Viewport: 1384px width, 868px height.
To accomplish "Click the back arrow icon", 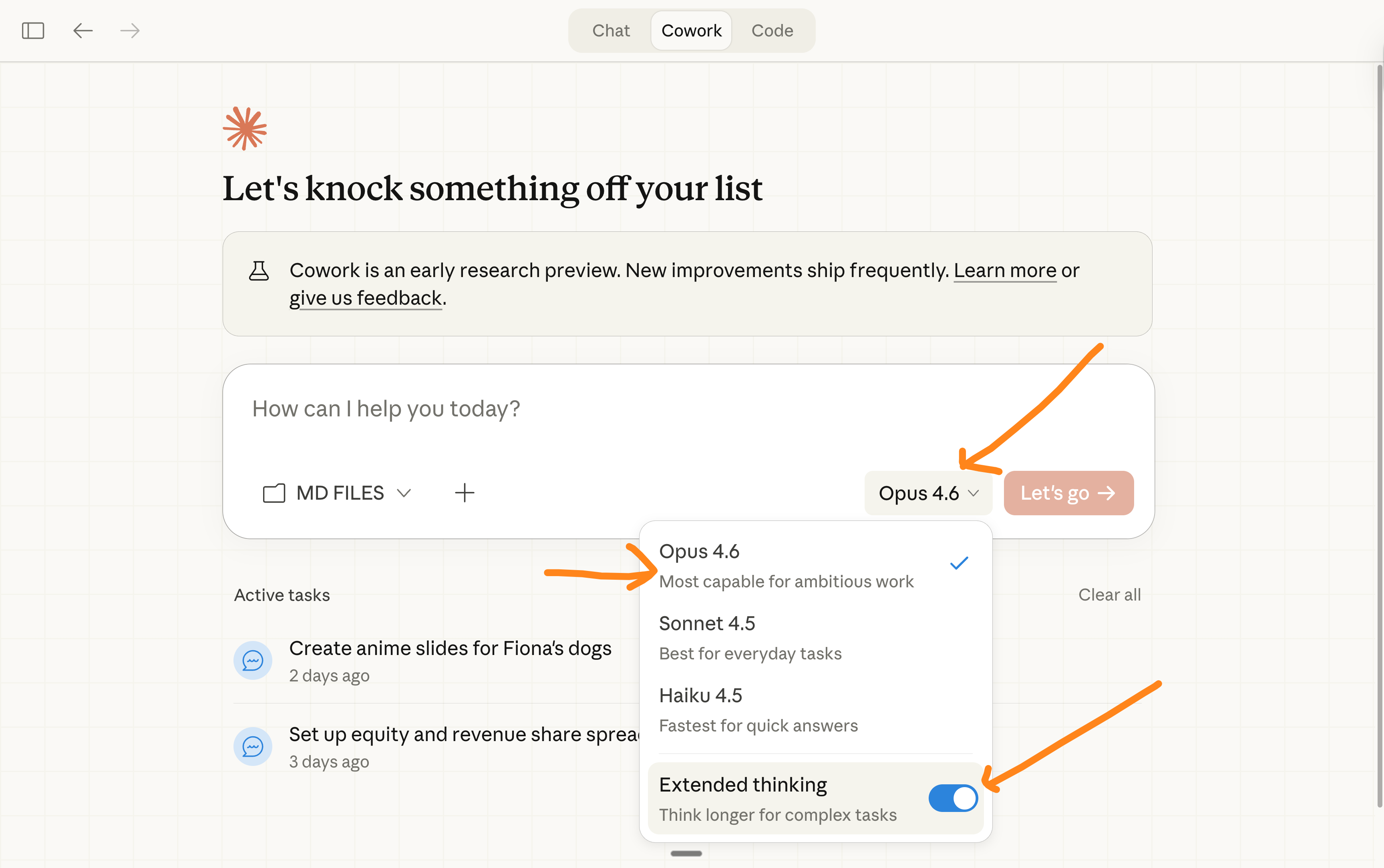I will pos(83,30).
